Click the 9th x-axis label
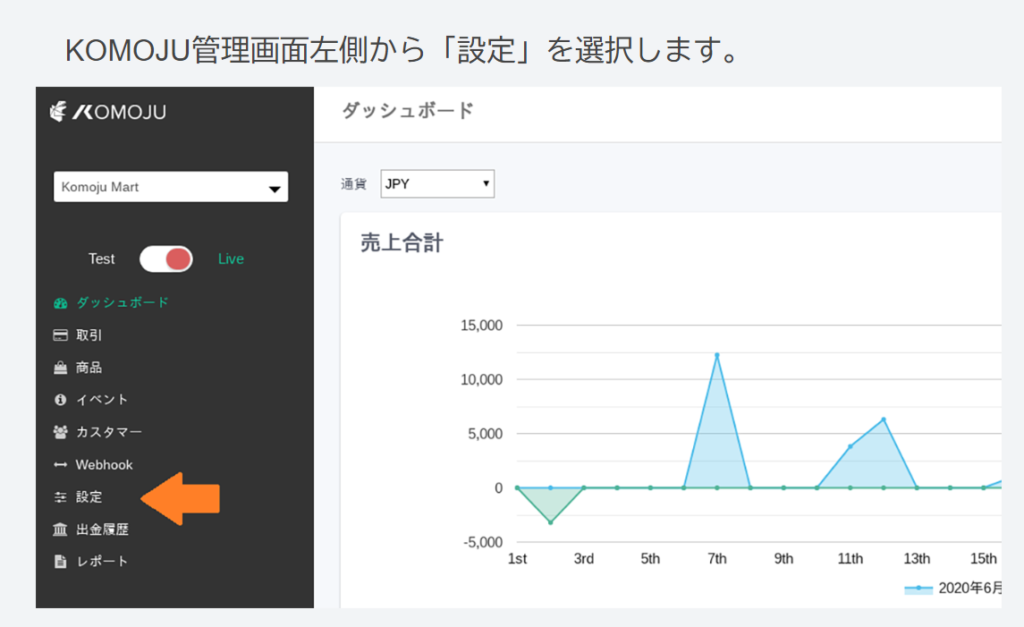This screenshot has width=1024, height=627. pos(784,558)
